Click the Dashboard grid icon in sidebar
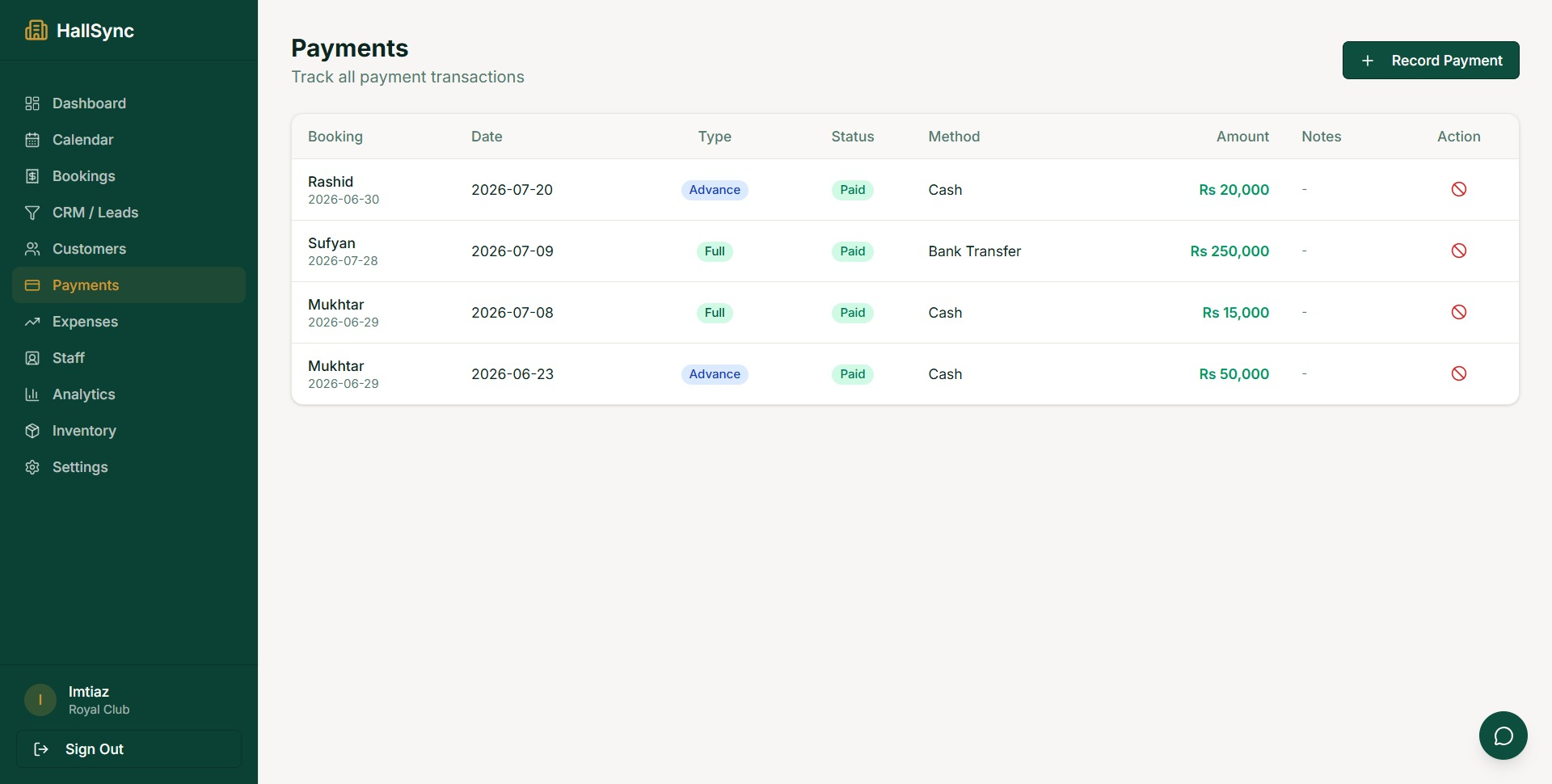The width and height of the screenshot is (1552, 784). (x=32, y=103)
